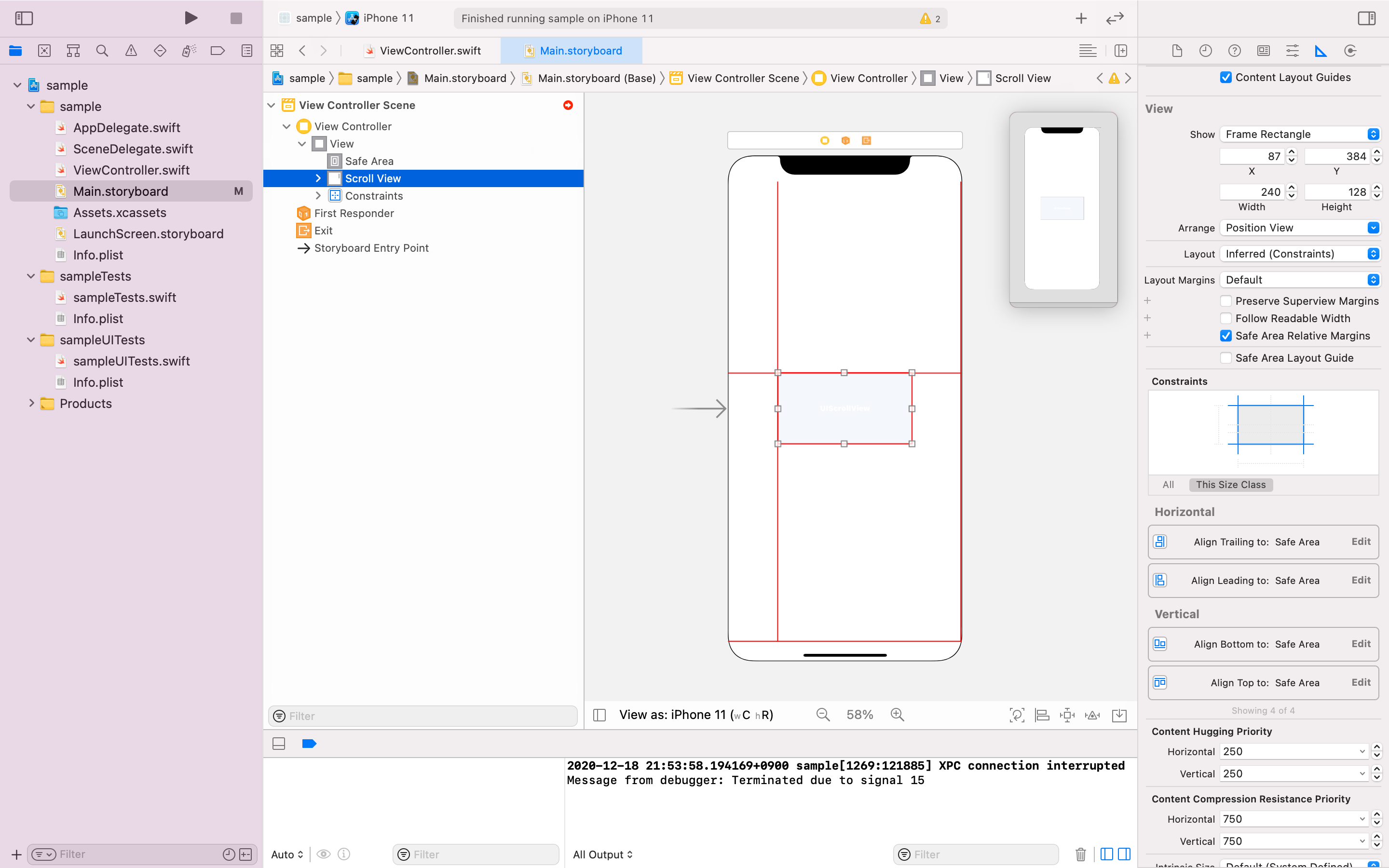Viewport: 1389px width, 868px height.
Task: Uncheck Safe Area Relative Margins
Action: 1226,336
